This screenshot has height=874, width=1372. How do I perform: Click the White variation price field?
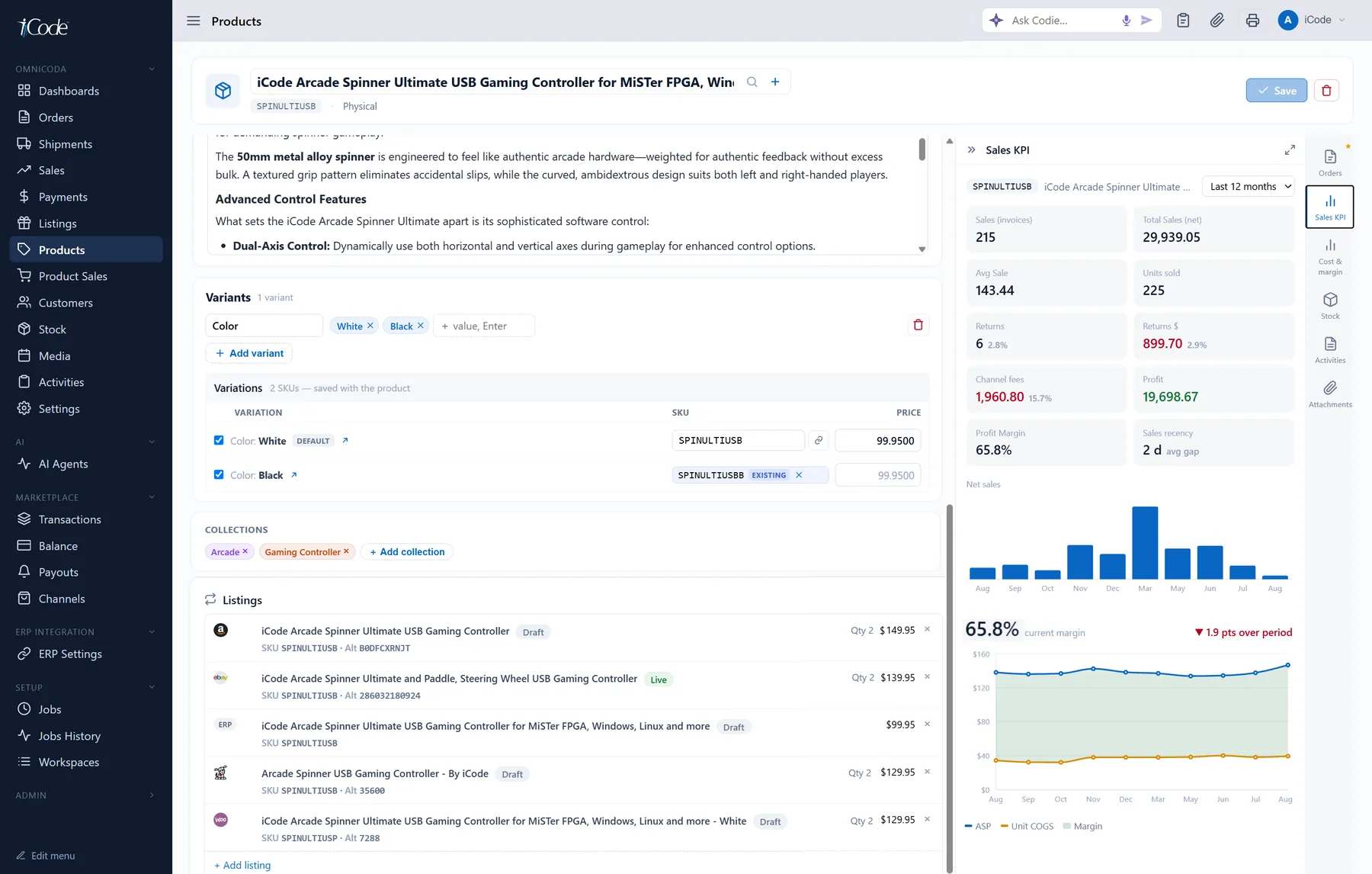click(878, 440)
